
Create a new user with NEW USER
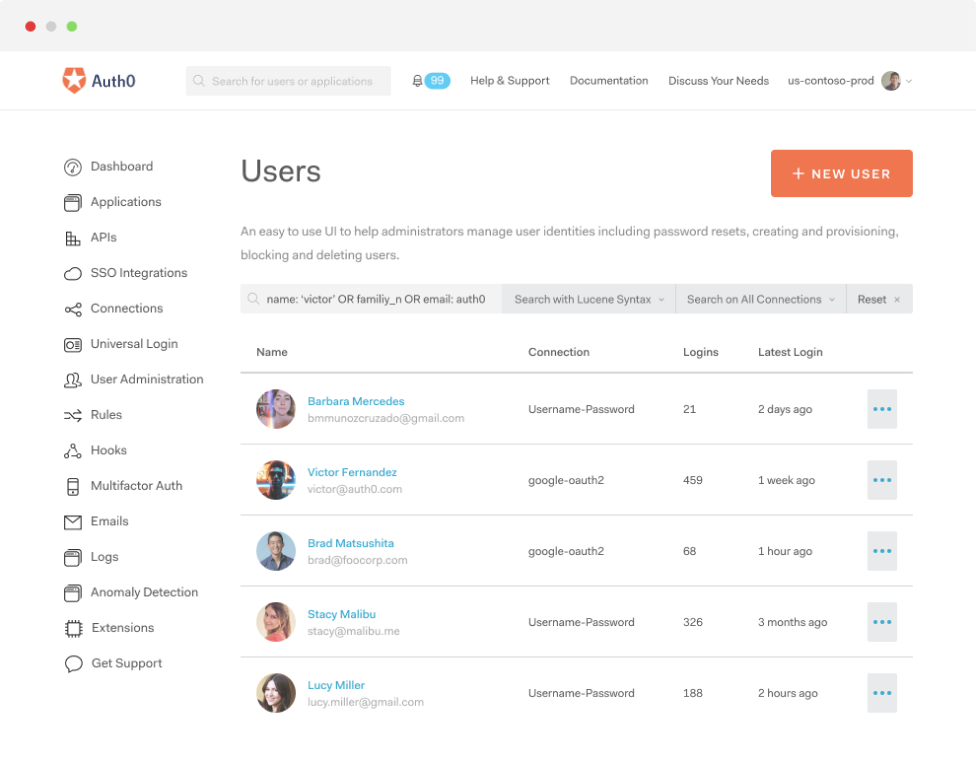841,173
